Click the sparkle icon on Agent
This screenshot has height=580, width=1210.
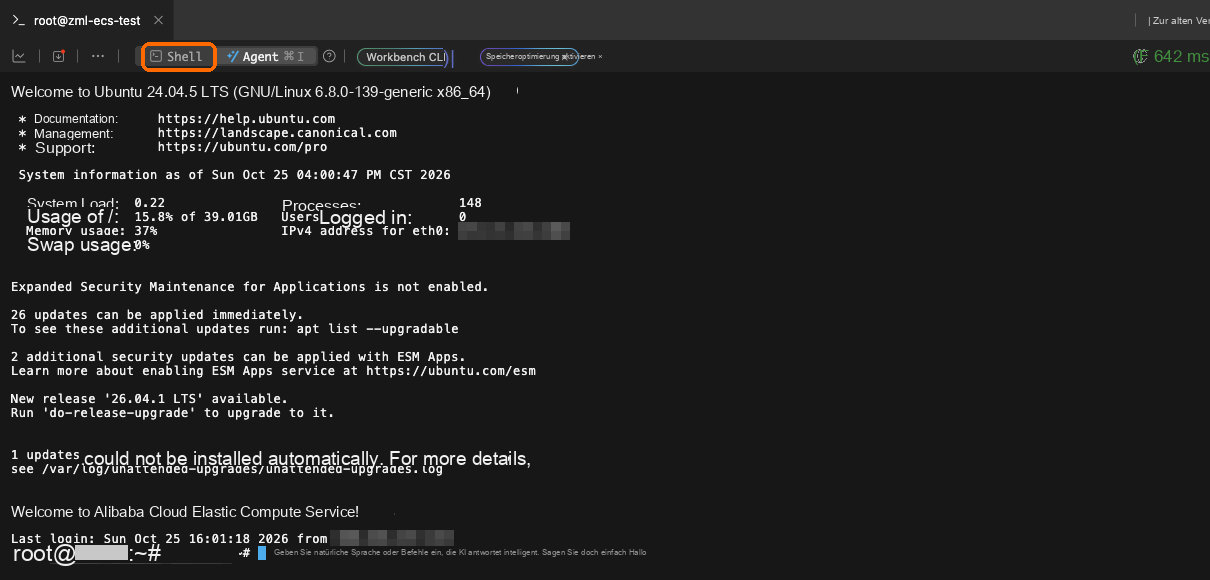click(x=233, y=56)
